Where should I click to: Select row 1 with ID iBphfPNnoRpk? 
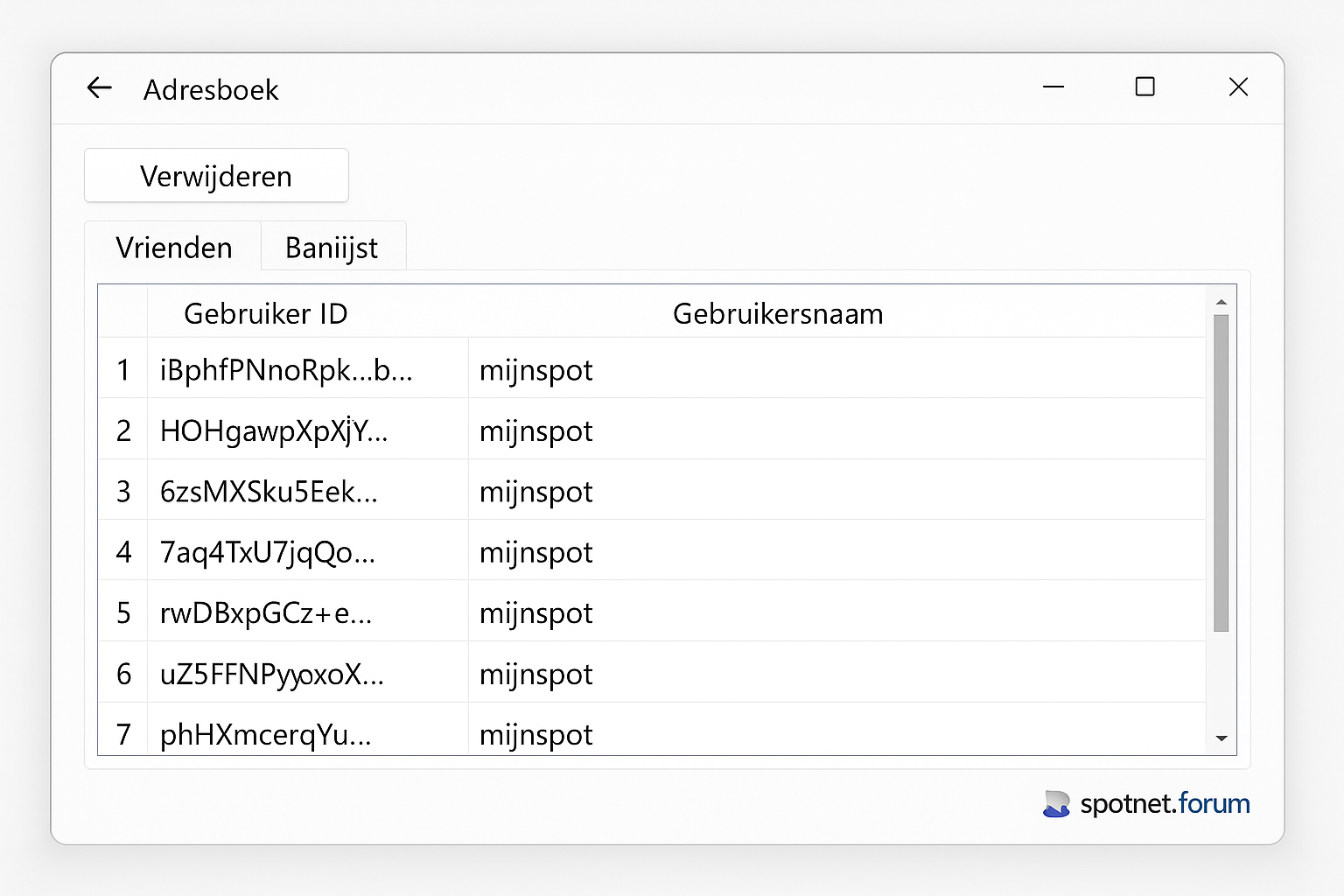pyautogui.click(x=285, y=370)
